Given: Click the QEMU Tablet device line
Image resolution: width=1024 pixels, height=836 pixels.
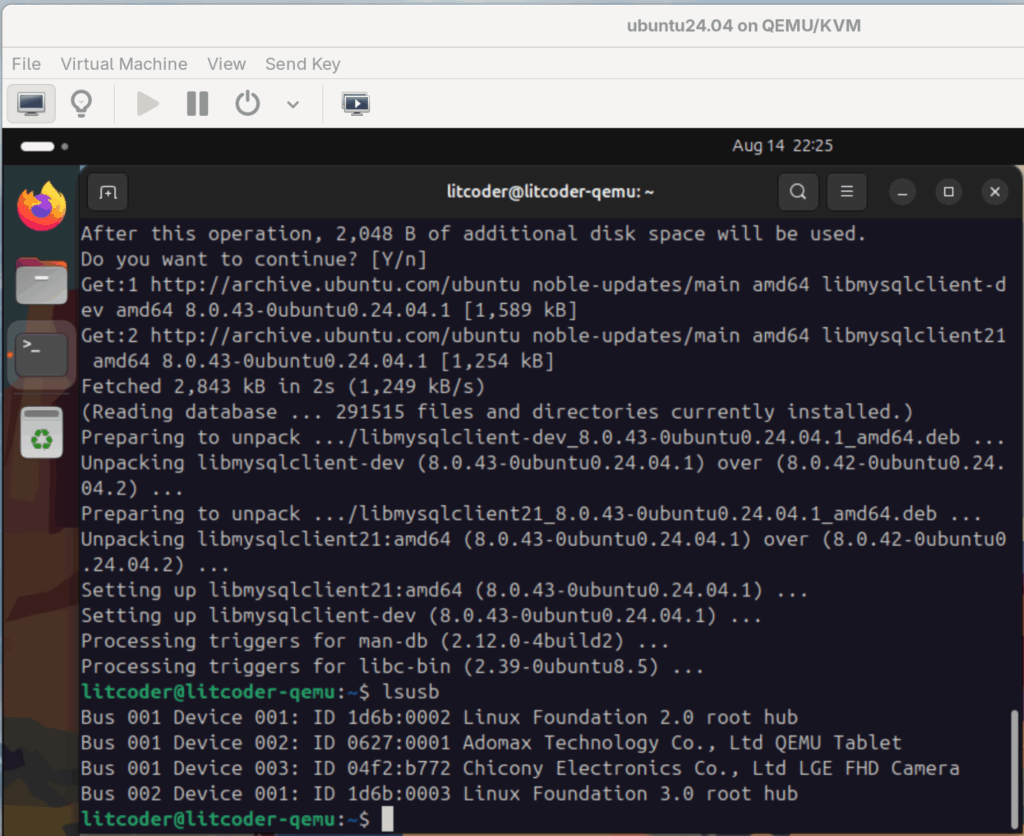Looking at the screenshot, I should [491, 743].
